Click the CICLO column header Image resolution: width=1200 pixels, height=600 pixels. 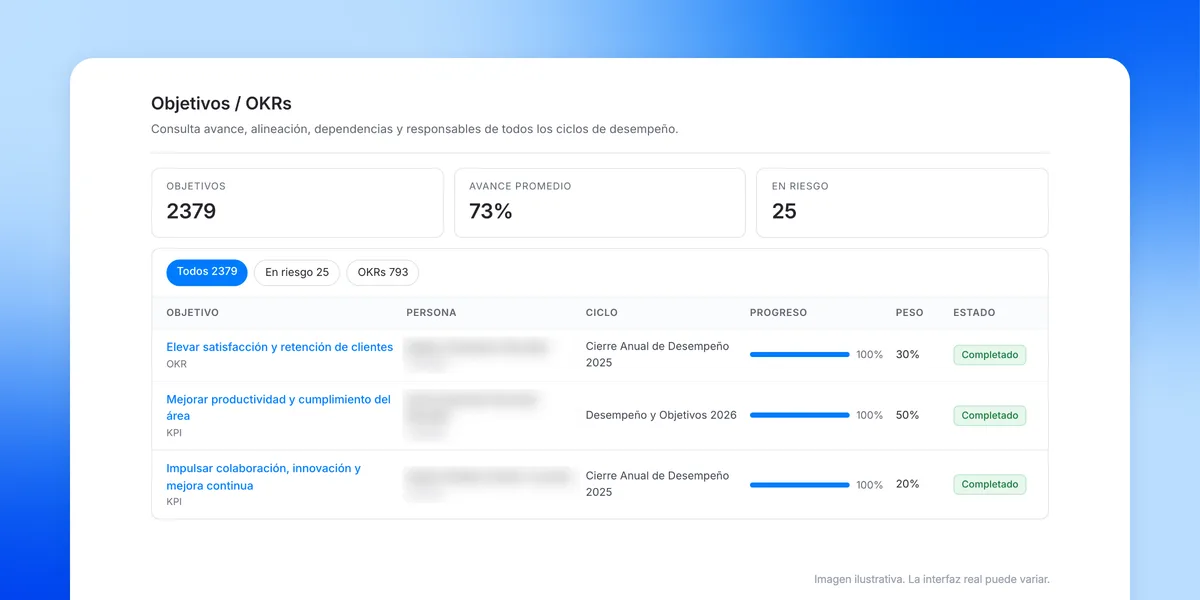coord(602,313)
